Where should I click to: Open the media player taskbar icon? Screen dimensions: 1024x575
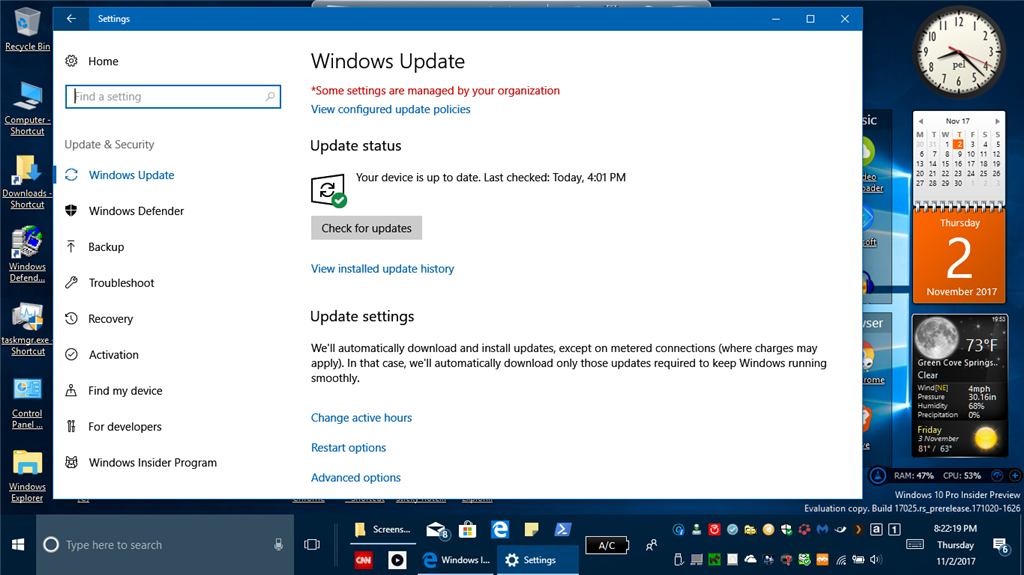coord(396,560)
